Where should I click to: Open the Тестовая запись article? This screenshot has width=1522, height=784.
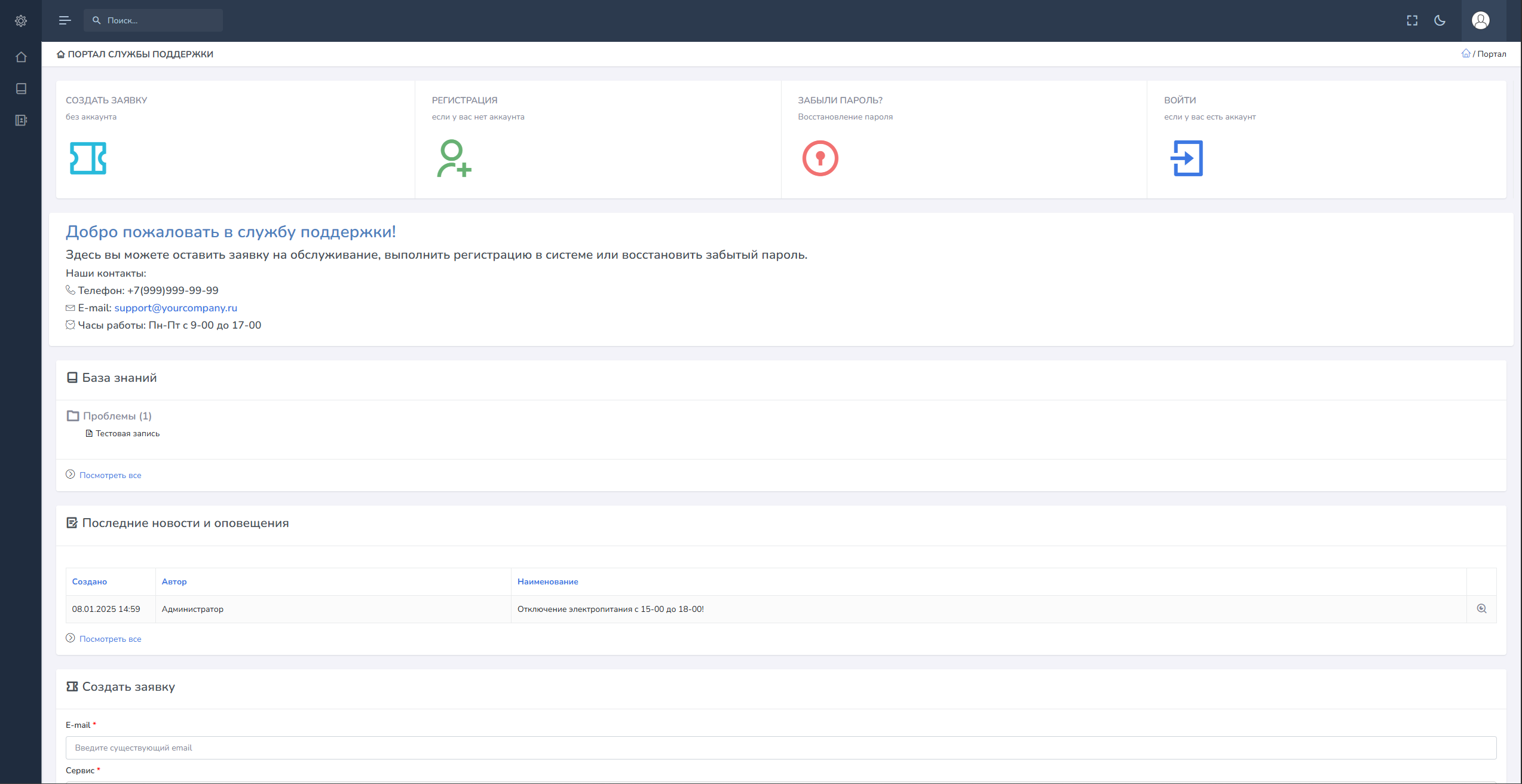point(127,434)
